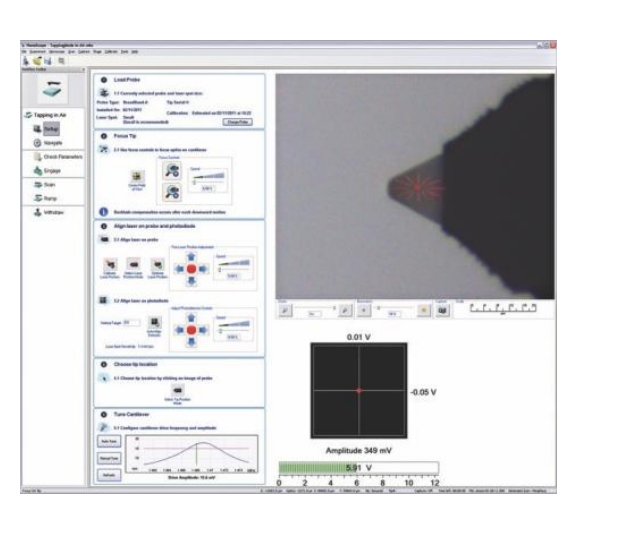
Task: Select the Setup step in the workflow
Action: [51, 129]
